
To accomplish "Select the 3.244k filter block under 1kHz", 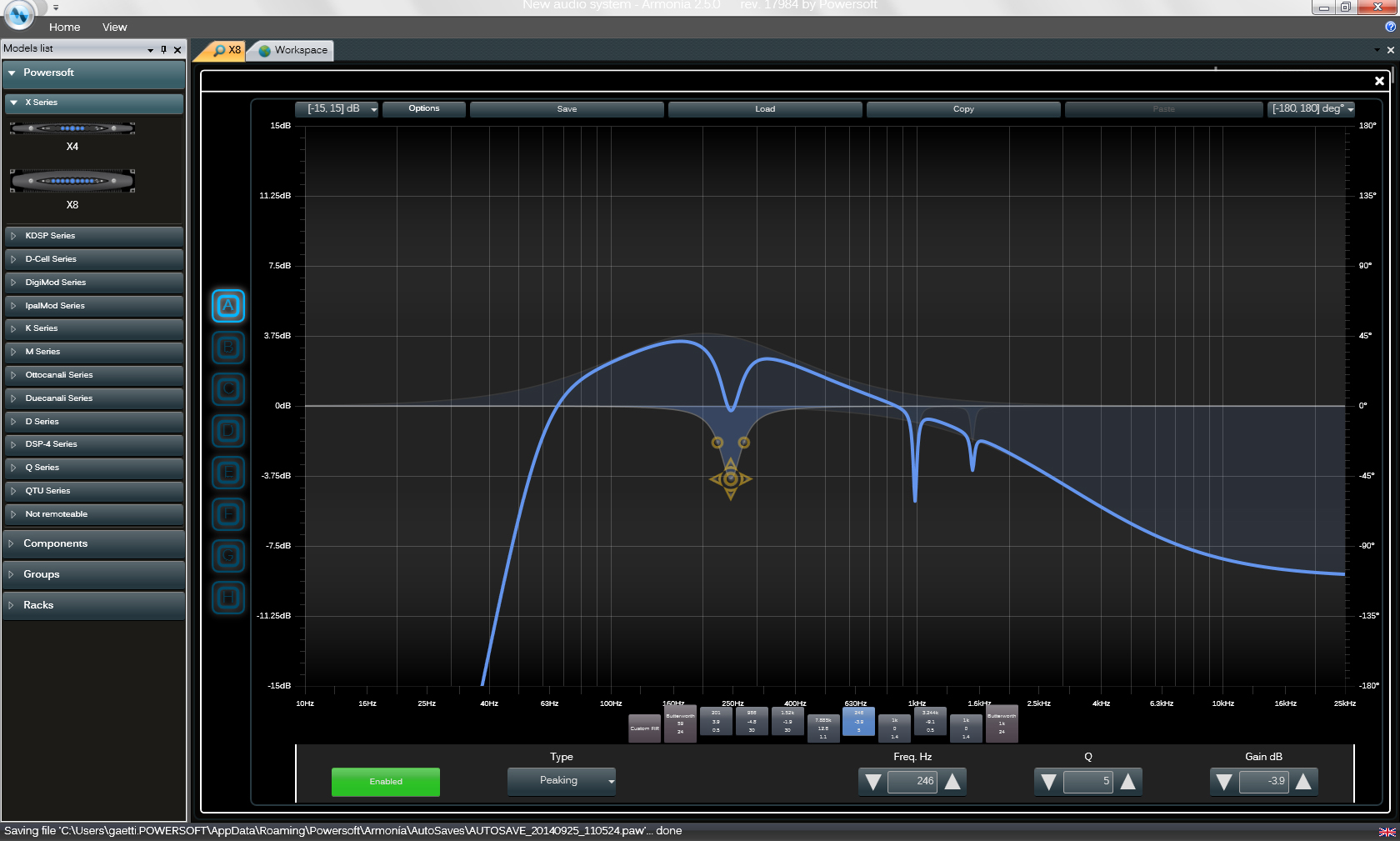I will (x=930, y=722).
